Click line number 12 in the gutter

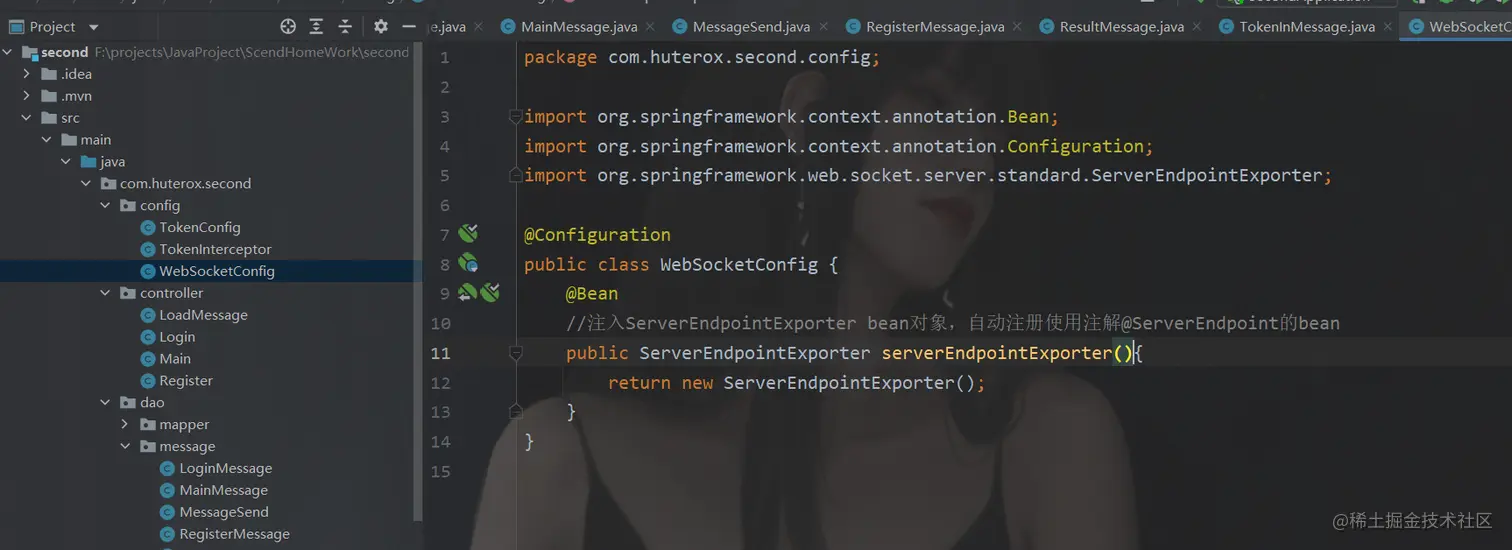coord(440,383)
